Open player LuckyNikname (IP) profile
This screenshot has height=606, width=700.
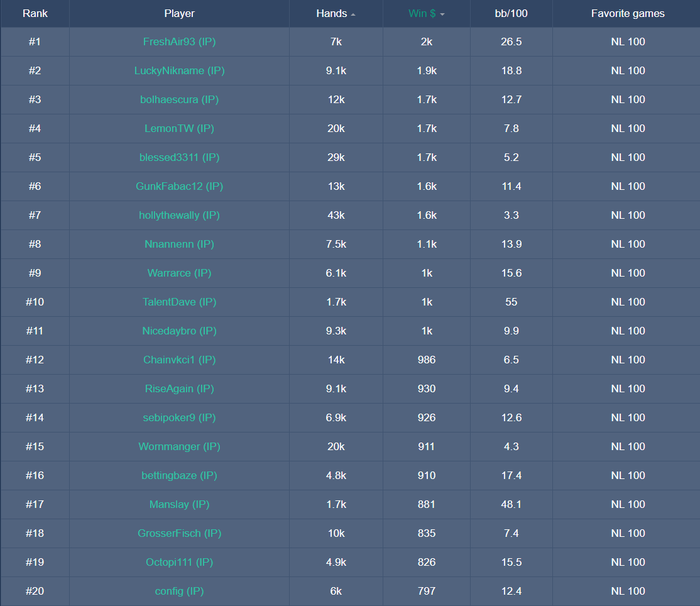click(179, 71)
